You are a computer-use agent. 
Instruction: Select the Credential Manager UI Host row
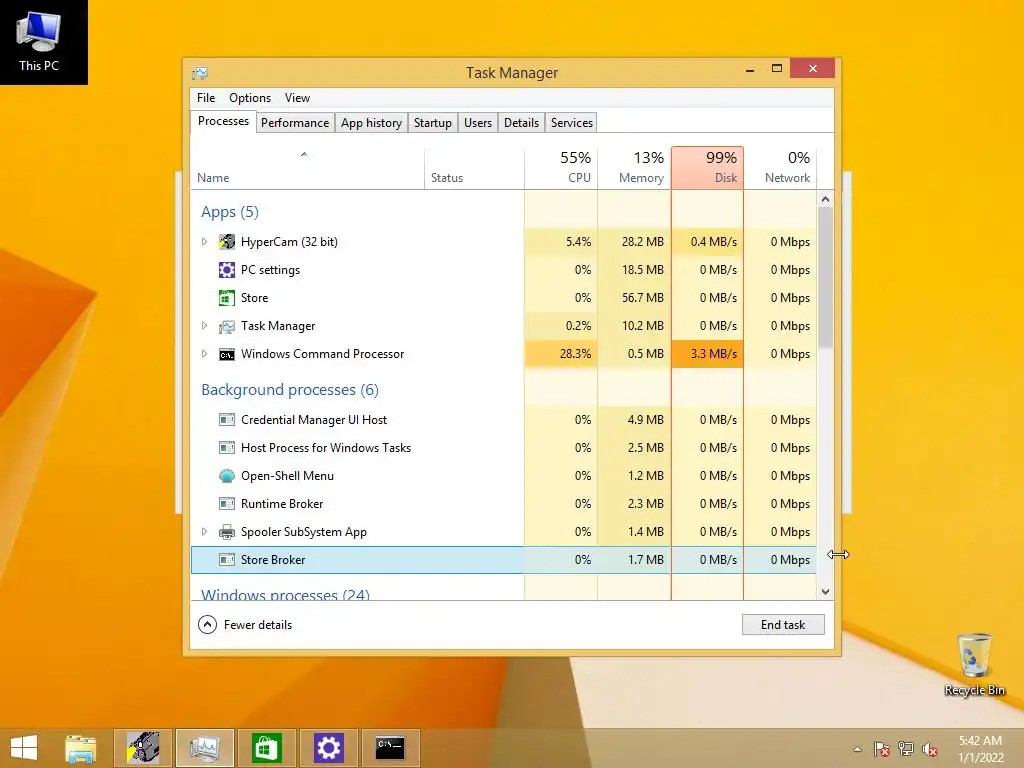(504, 420)
